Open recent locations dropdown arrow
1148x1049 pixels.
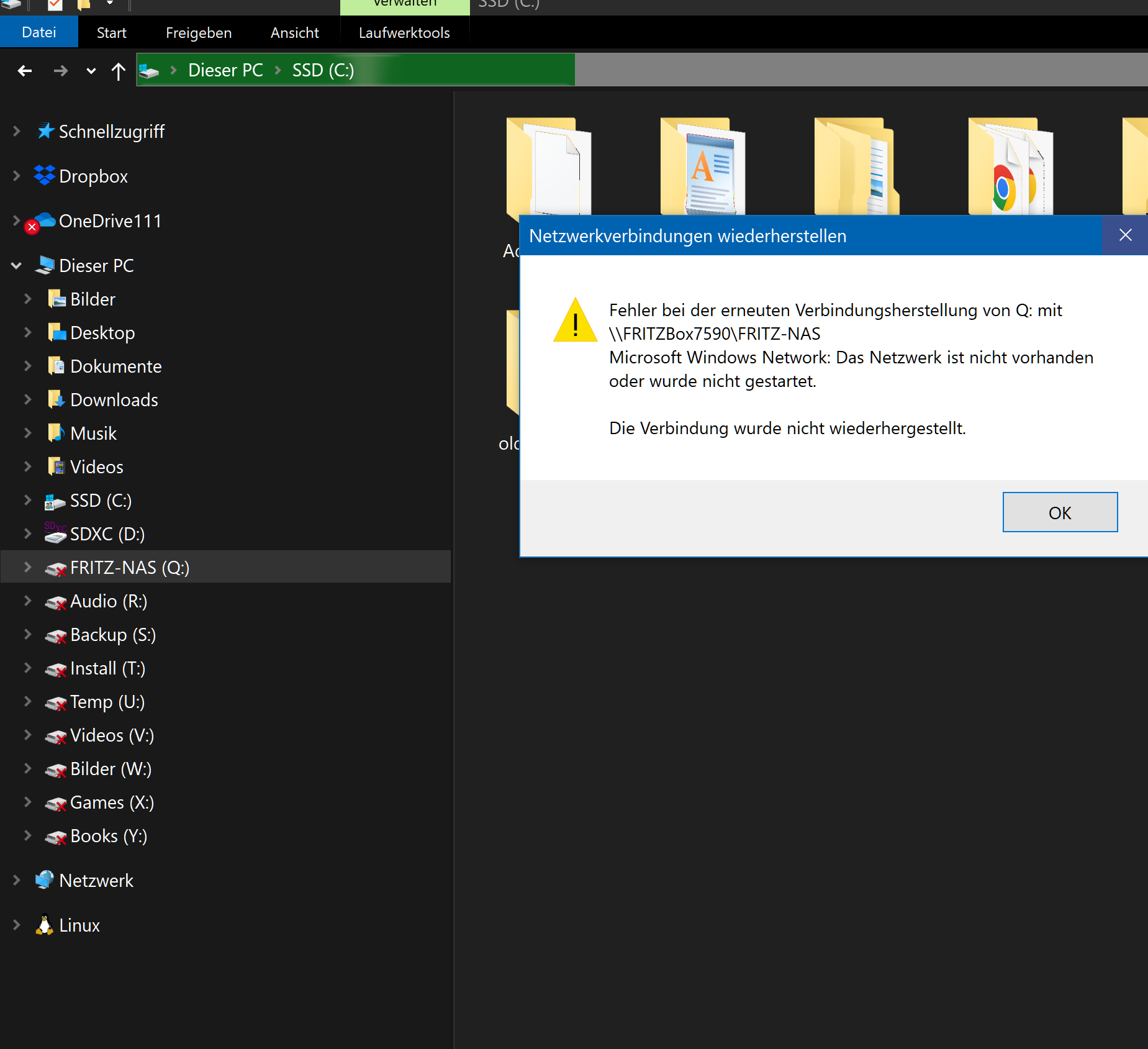pyautogui.click(x=91, y=71)
